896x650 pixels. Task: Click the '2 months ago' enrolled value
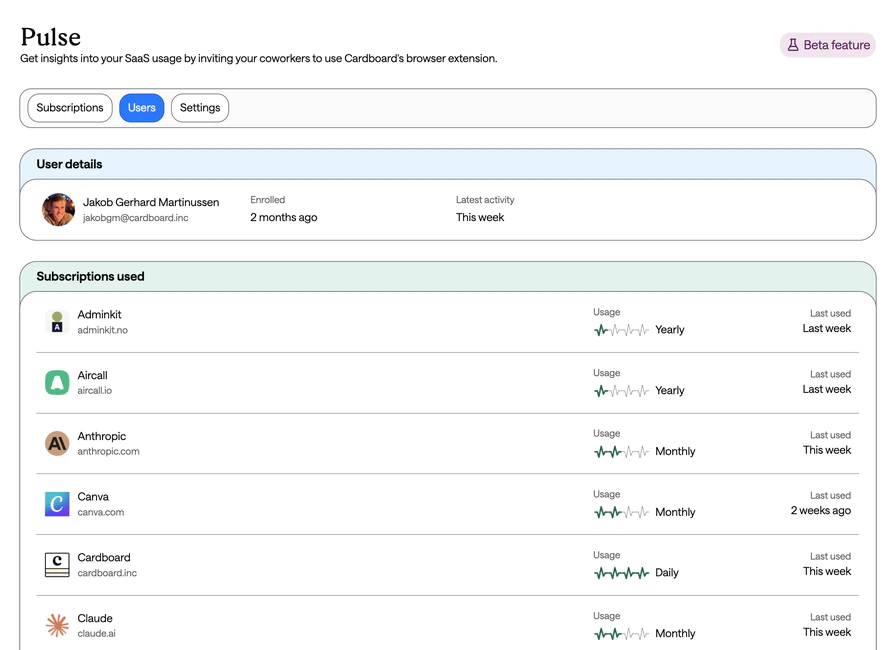point(284,218)
